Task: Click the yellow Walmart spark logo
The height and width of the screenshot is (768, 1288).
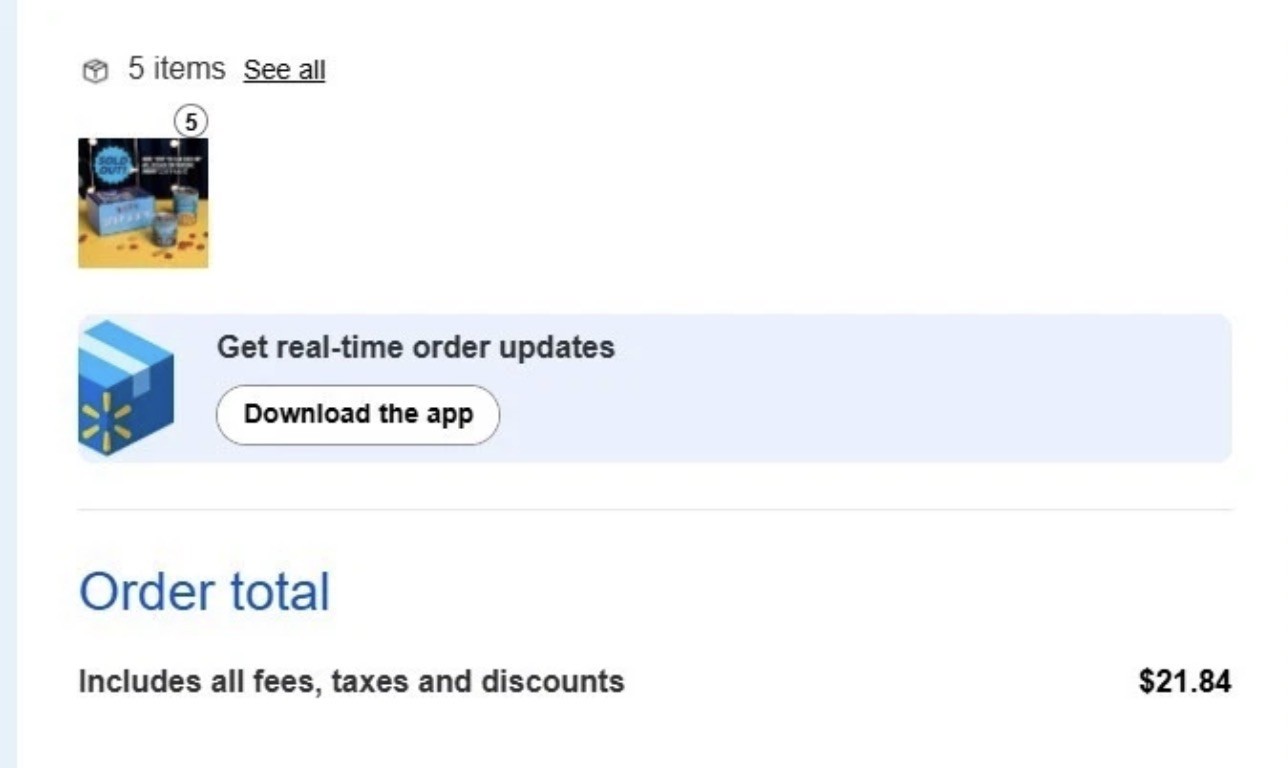Action: 105,421
